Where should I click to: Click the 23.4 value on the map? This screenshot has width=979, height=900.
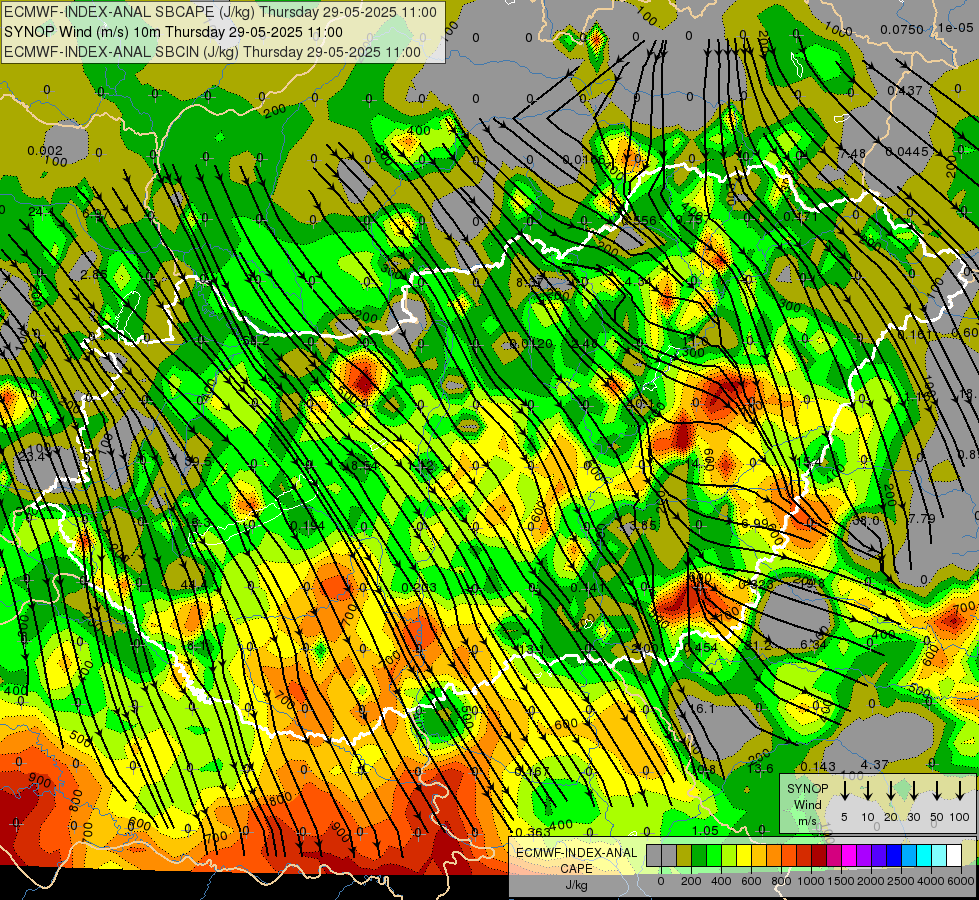(x=31, y=457)
